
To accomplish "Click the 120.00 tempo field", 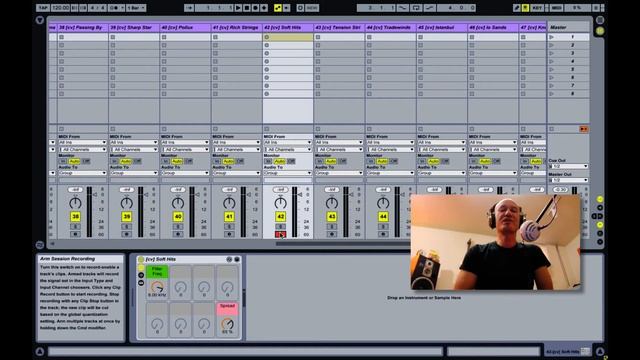I will click(x=60, y=8).
